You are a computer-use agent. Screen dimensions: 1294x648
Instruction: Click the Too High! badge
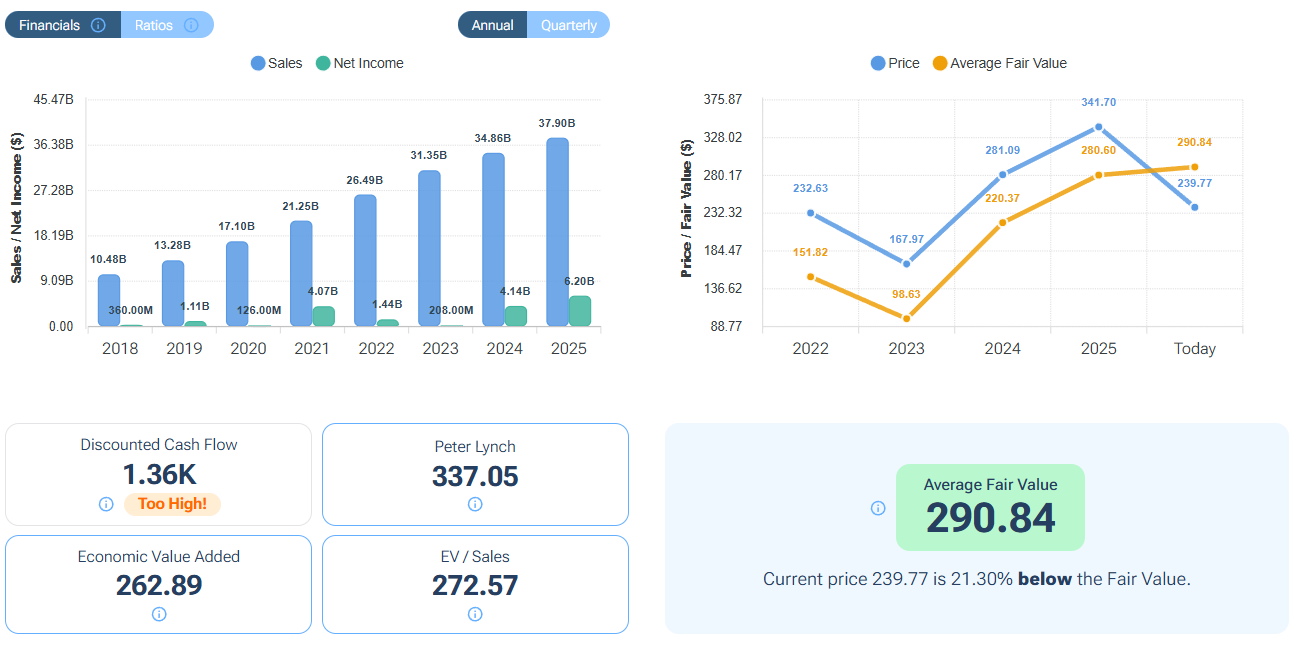point(172,504)
